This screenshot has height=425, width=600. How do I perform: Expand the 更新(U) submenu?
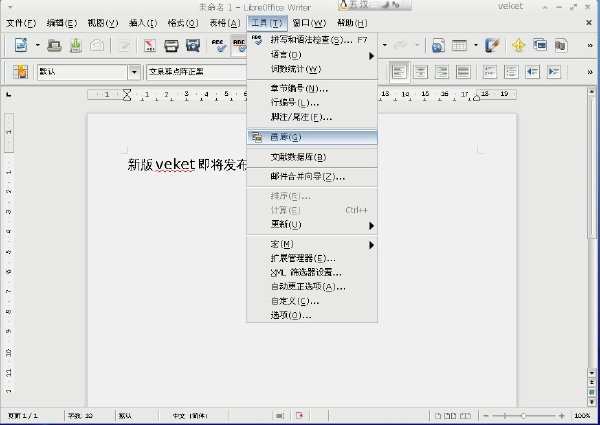[x=312, y=225]
